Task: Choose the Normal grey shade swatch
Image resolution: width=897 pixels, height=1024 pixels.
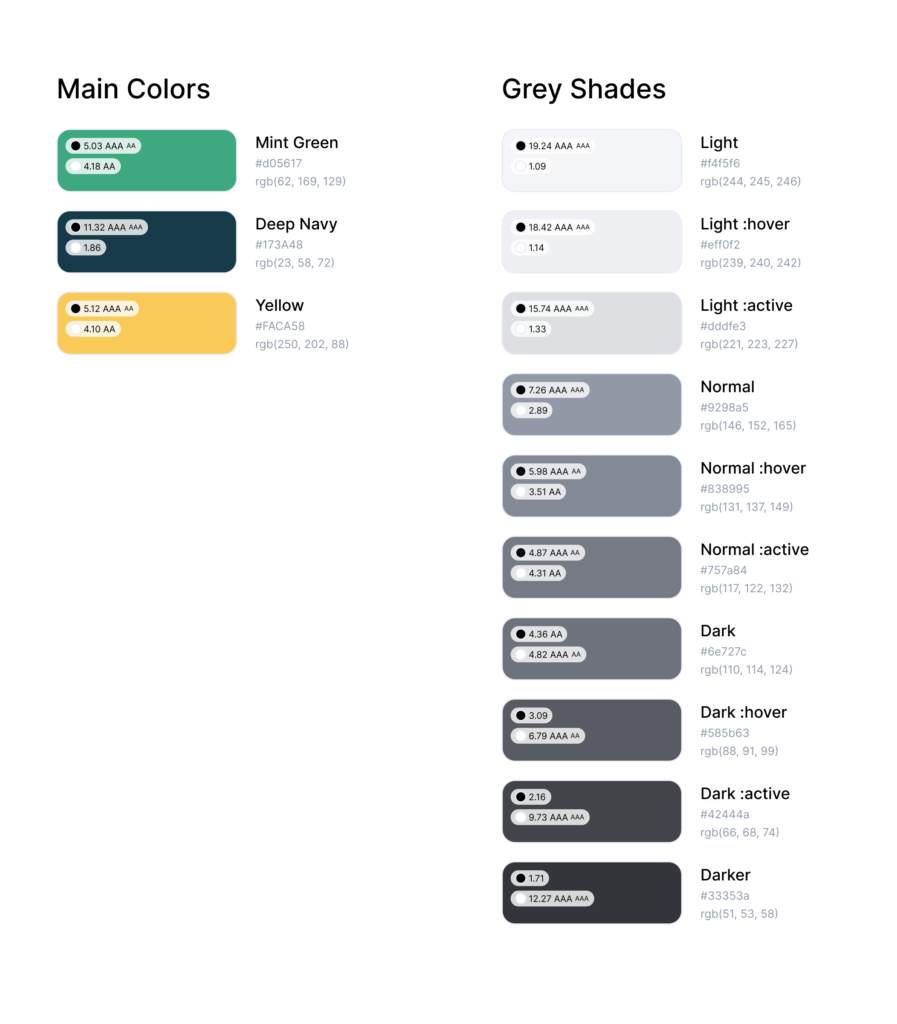Action: coord(591,404)
